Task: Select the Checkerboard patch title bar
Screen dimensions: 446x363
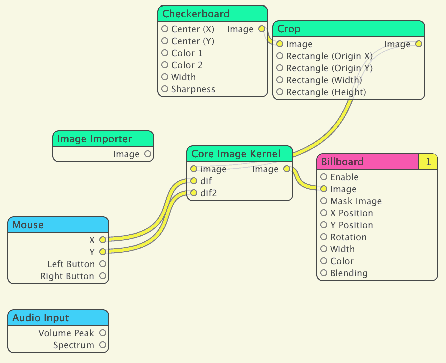Action: [213, 14]
